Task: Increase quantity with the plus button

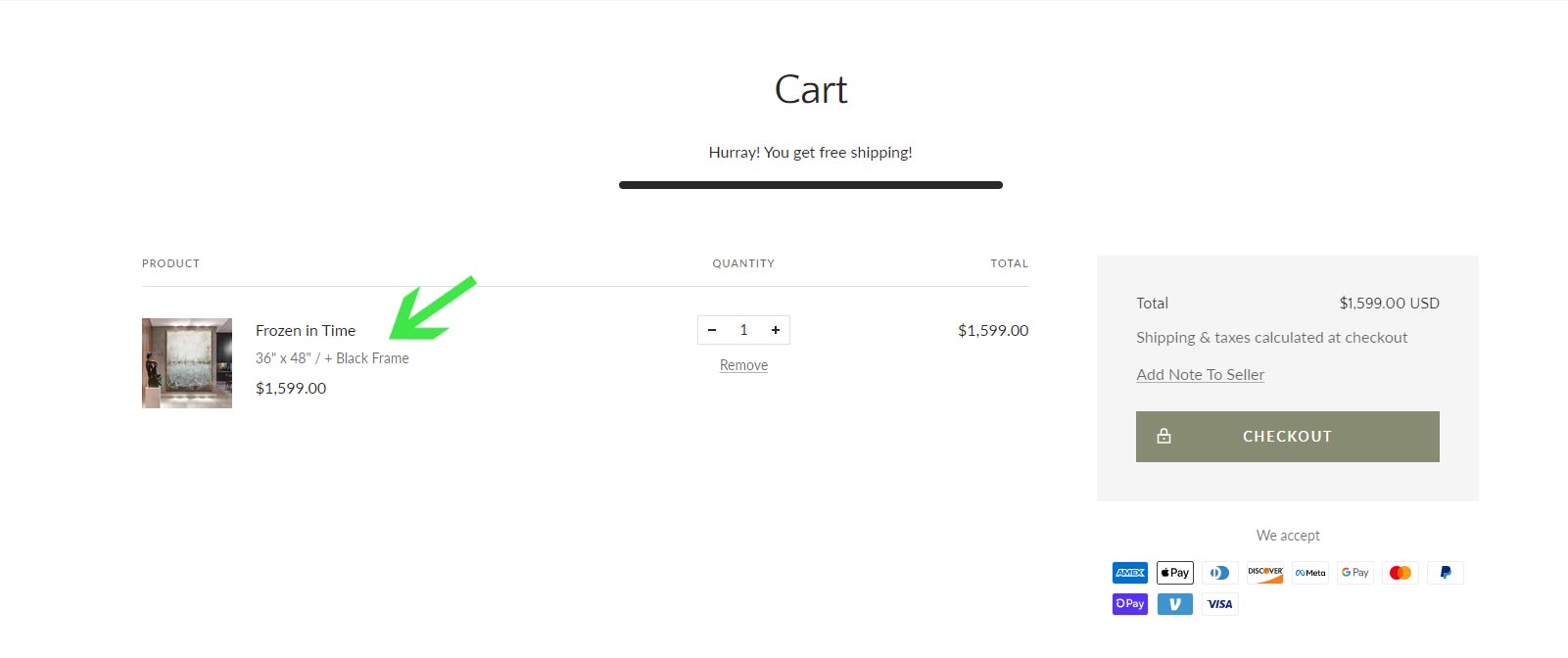Action: 776,330
